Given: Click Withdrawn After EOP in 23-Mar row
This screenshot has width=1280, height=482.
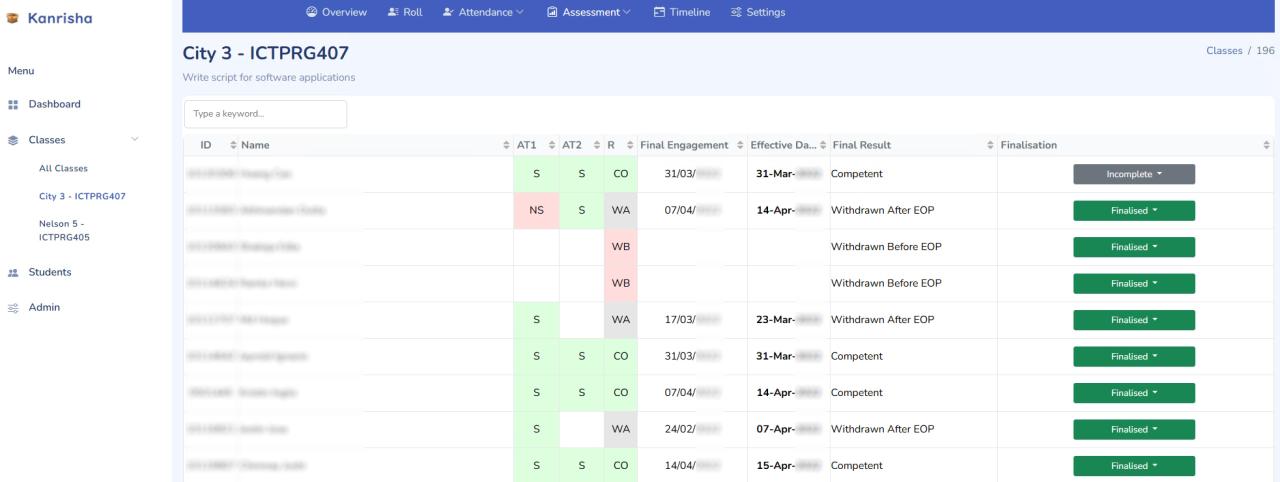Looking at the screenshot, I should tap(882, 320).
